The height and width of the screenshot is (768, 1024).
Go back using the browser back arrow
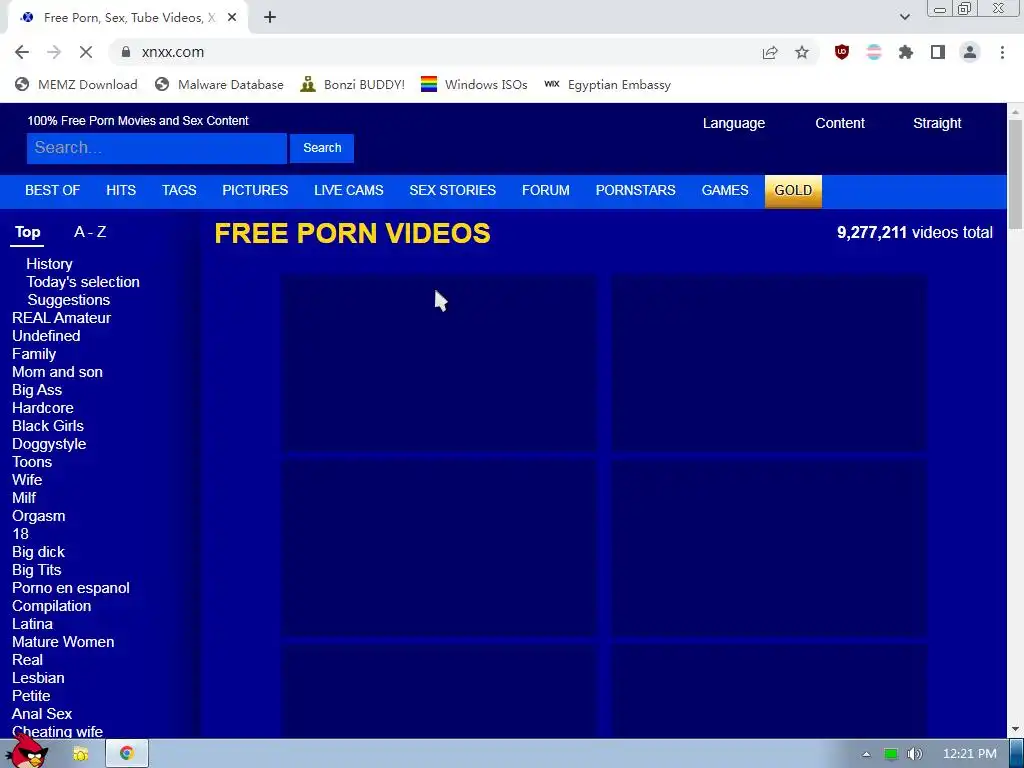tap(22, 52)
